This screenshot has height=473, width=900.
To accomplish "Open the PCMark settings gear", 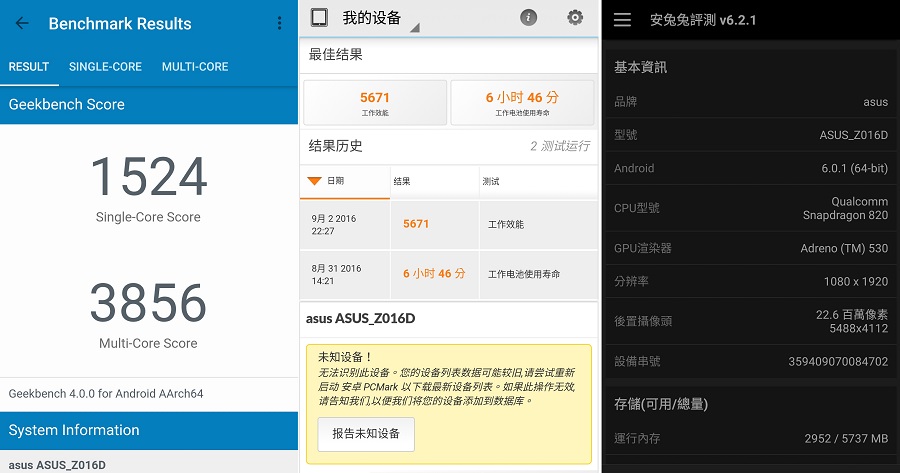I will (x=574, y=17).
